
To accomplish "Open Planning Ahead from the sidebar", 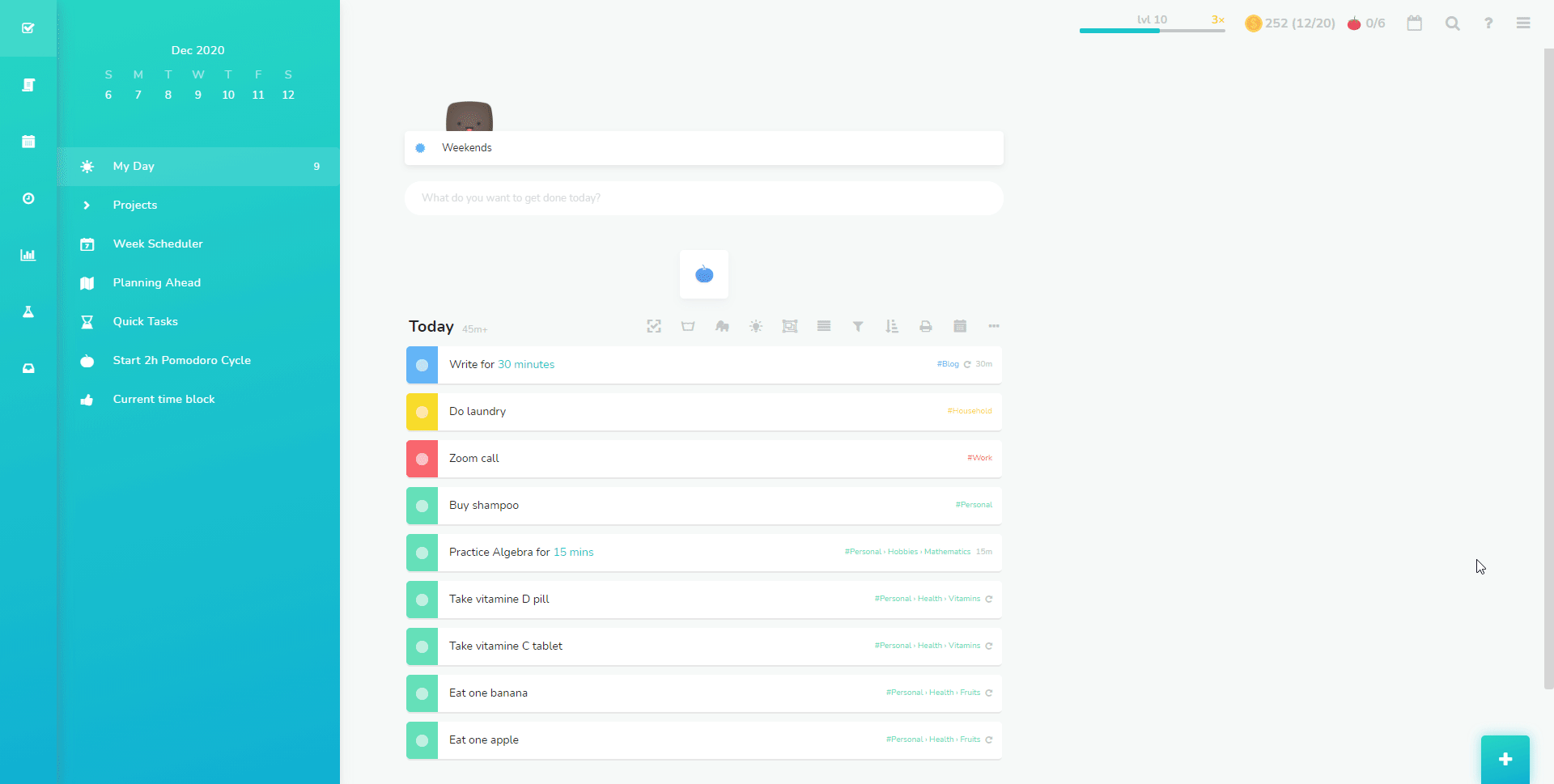I will point(198,282).
